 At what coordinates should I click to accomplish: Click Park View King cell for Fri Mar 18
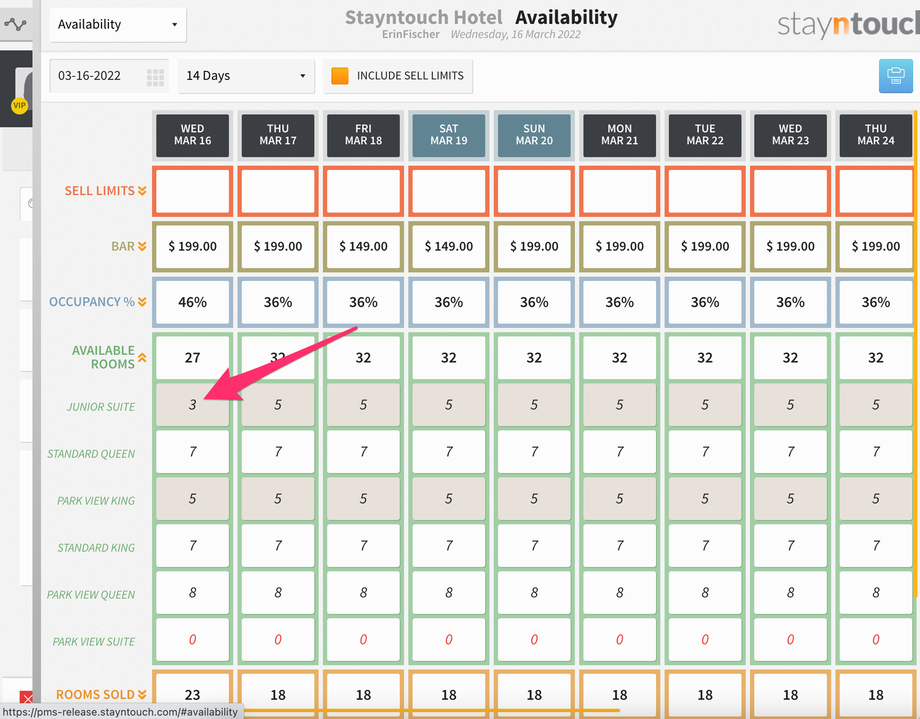click(x=363, y=498)
